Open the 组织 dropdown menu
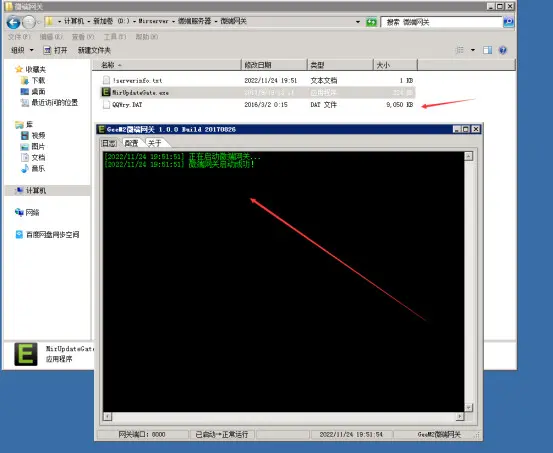Image resolution: width=553 pixels, height=453 pixels. [22, 50]
